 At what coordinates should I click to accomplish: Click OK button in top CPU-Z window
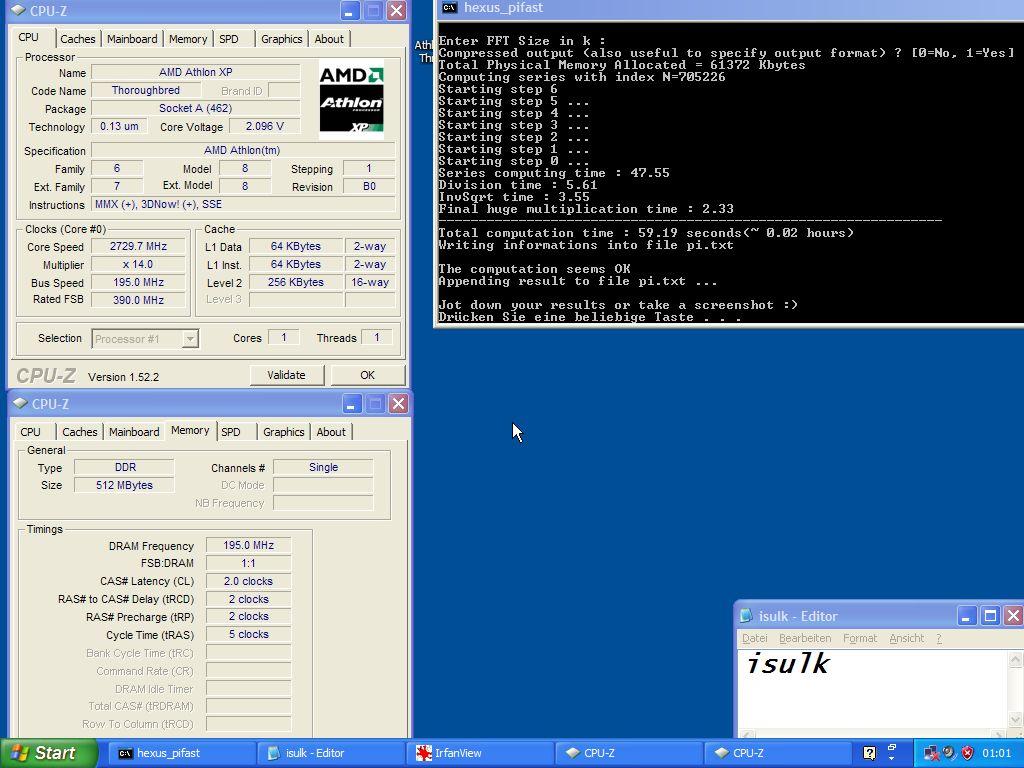[x=368, y=375]
